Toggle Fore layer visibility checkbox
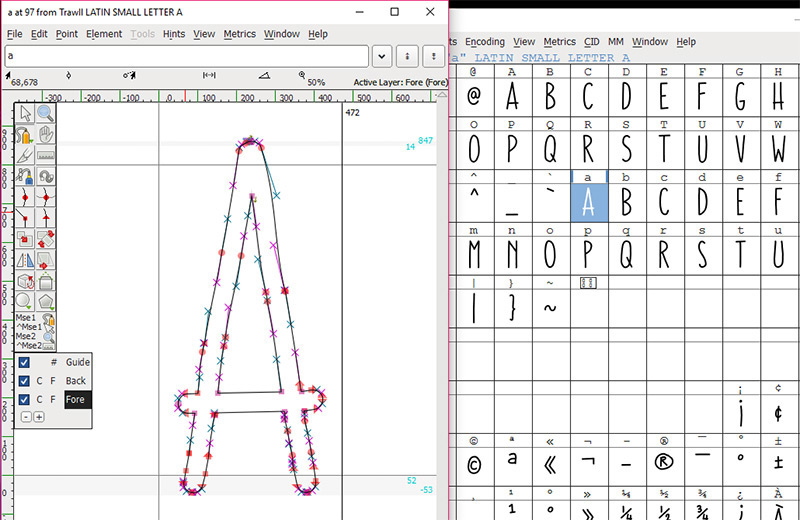800x520 pixels. (x=24, y=399)
